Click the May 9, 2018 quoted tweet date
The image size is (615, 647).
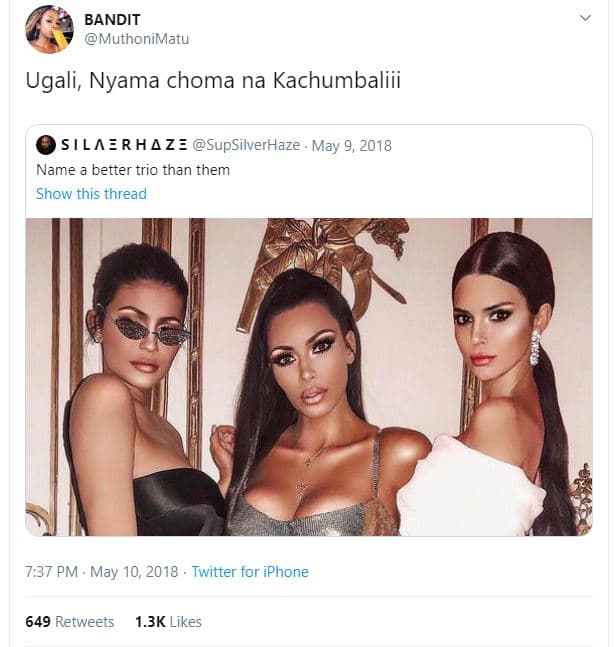352,146
